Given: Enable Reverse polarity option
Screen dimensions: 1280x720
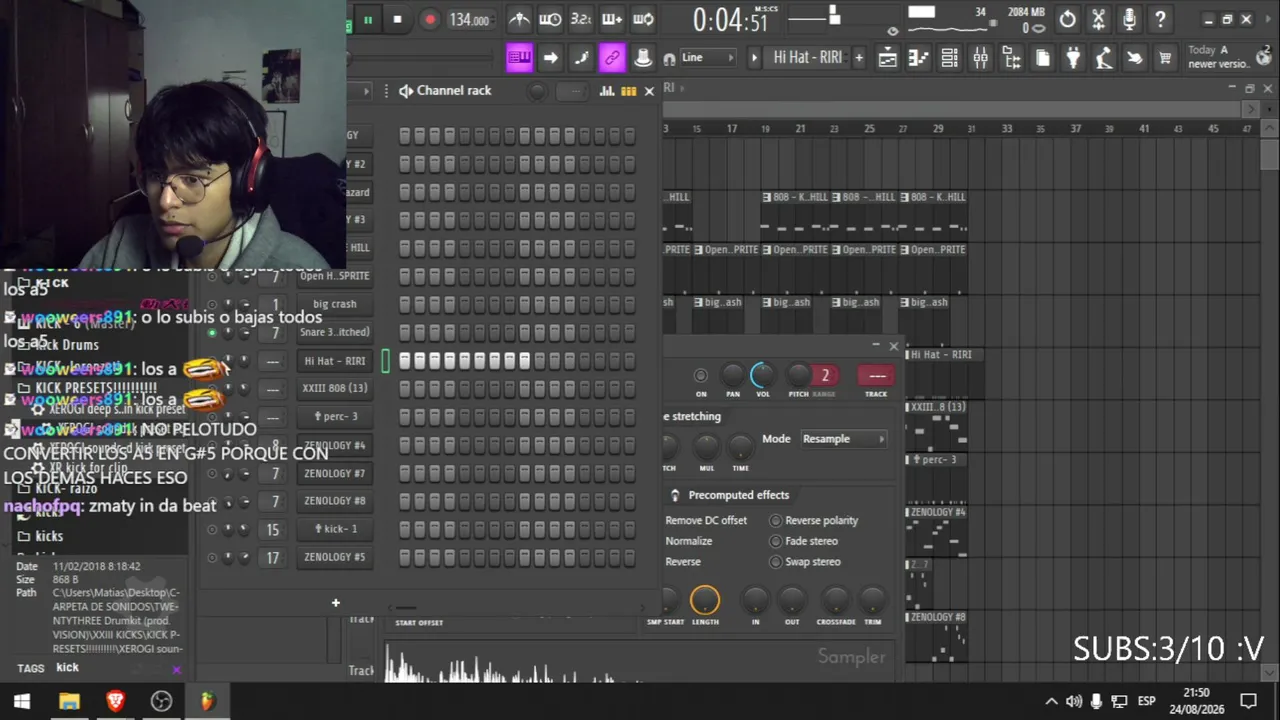Looking at the screenshot, I should (775, 520).
